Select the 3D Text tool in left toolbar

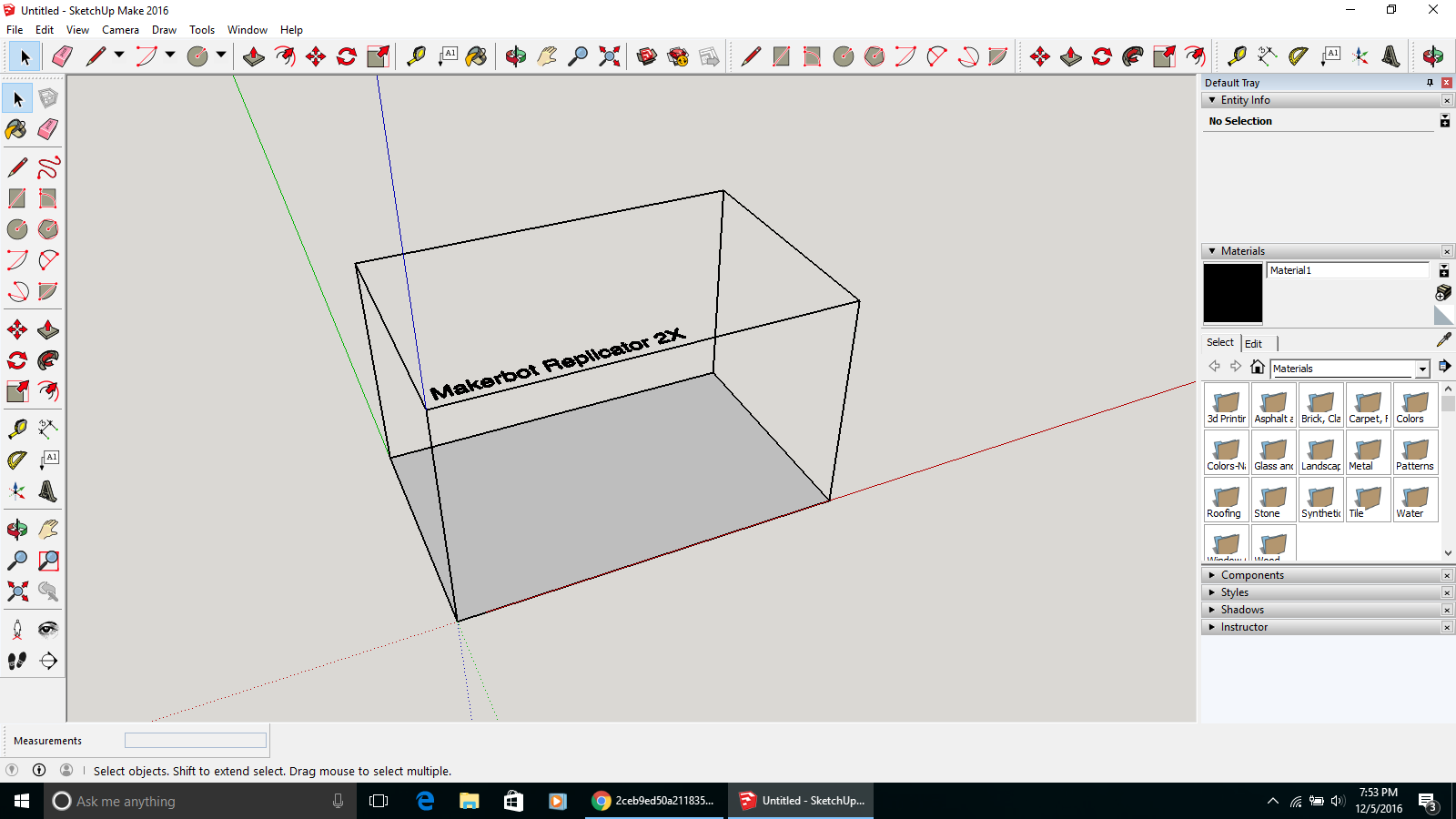click(x=48, y=491)
